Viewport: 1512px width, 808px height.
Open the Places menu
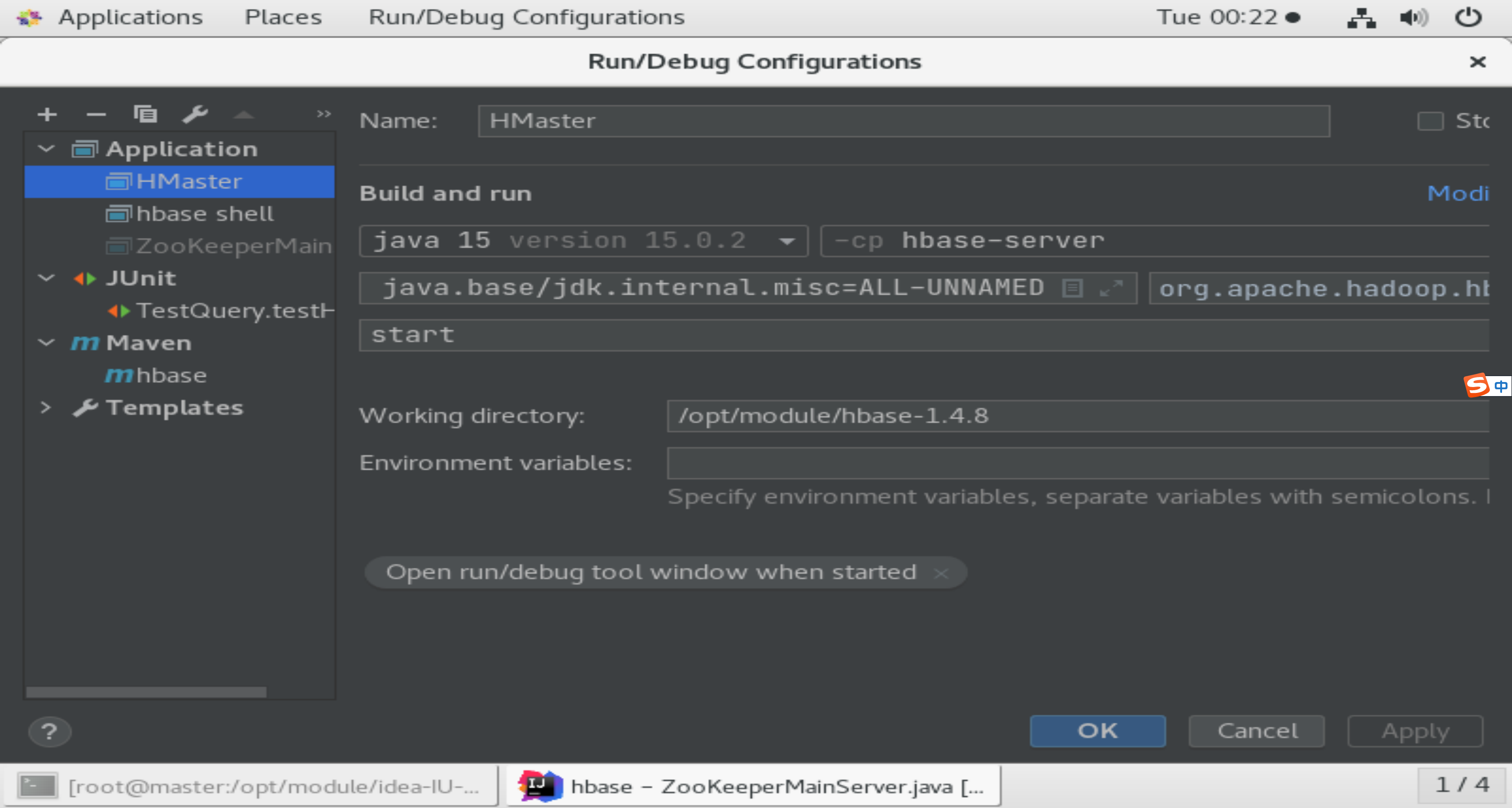point(283,18)
